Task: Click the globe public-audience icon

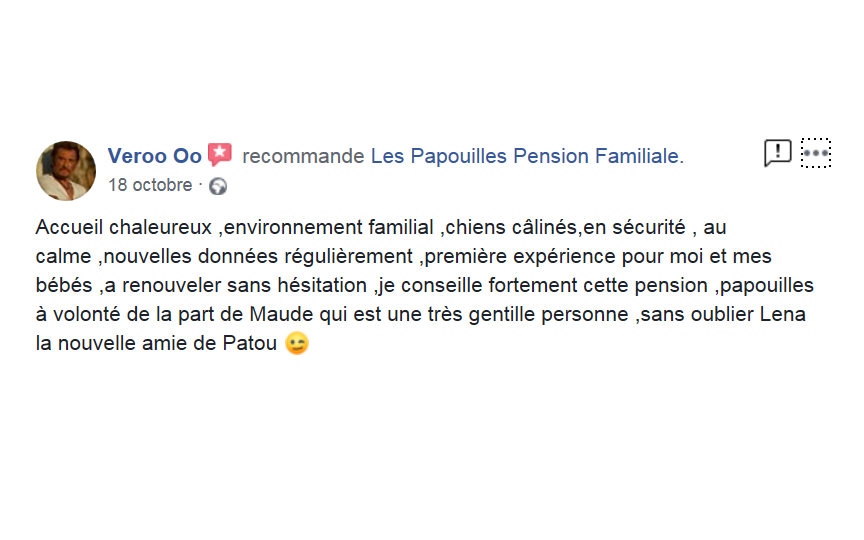Action: point(217,185)
